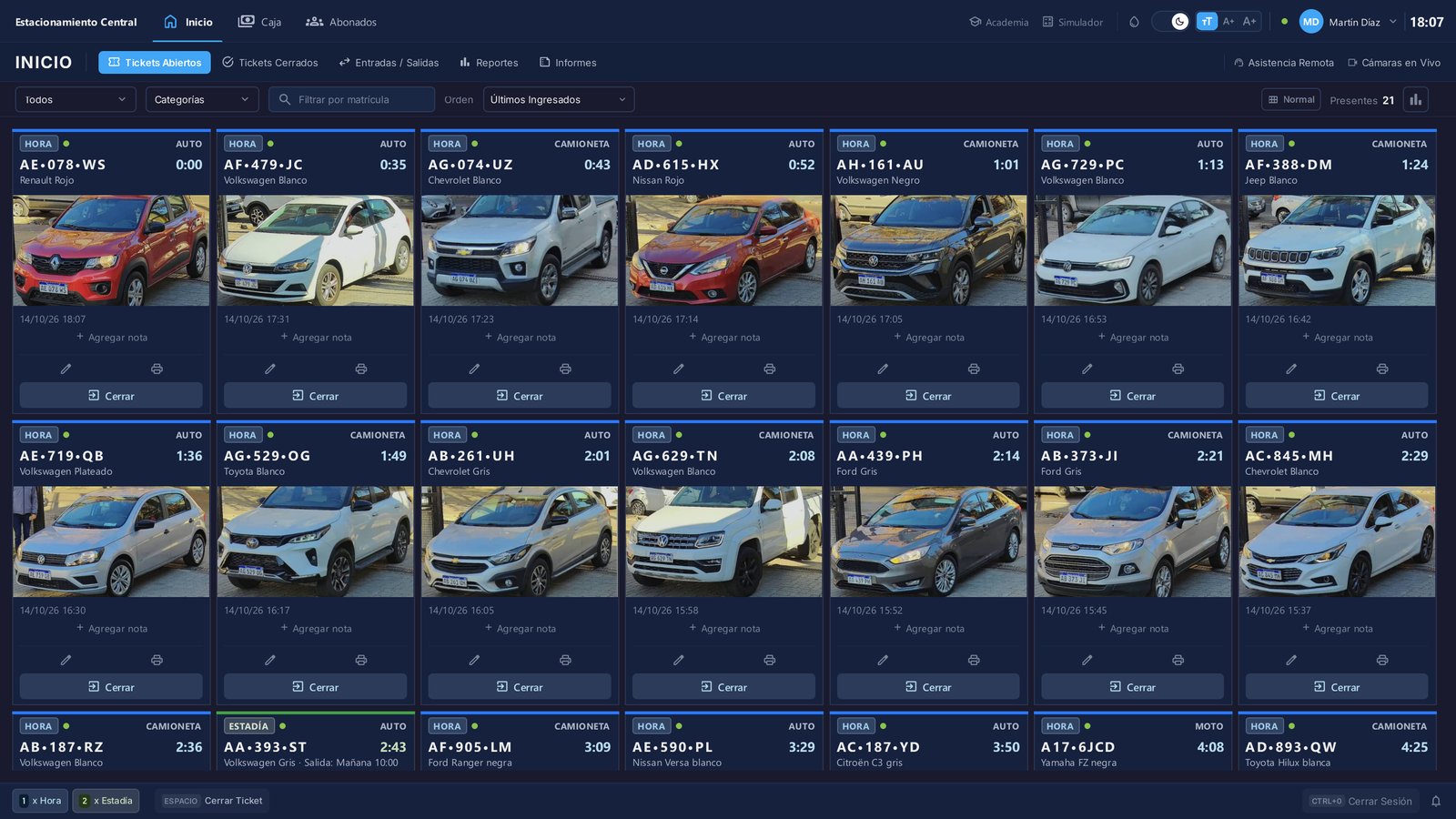The height and width of the screenshot is (819, 1456).
Task: Open the Academia link
Action: (999, 22)
